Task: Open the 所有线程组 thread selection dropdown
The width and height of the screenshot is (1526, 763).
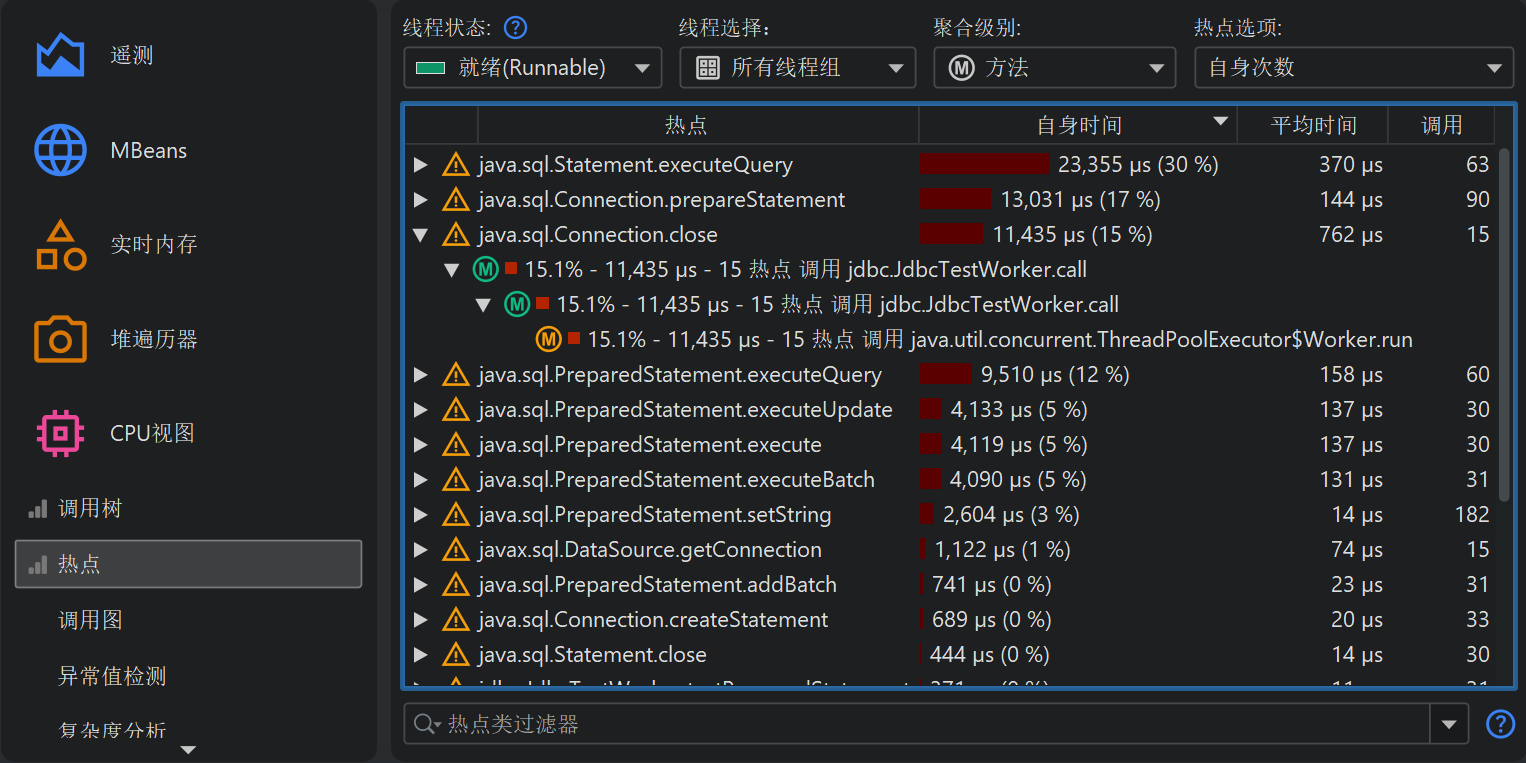Action: [797, 68]
